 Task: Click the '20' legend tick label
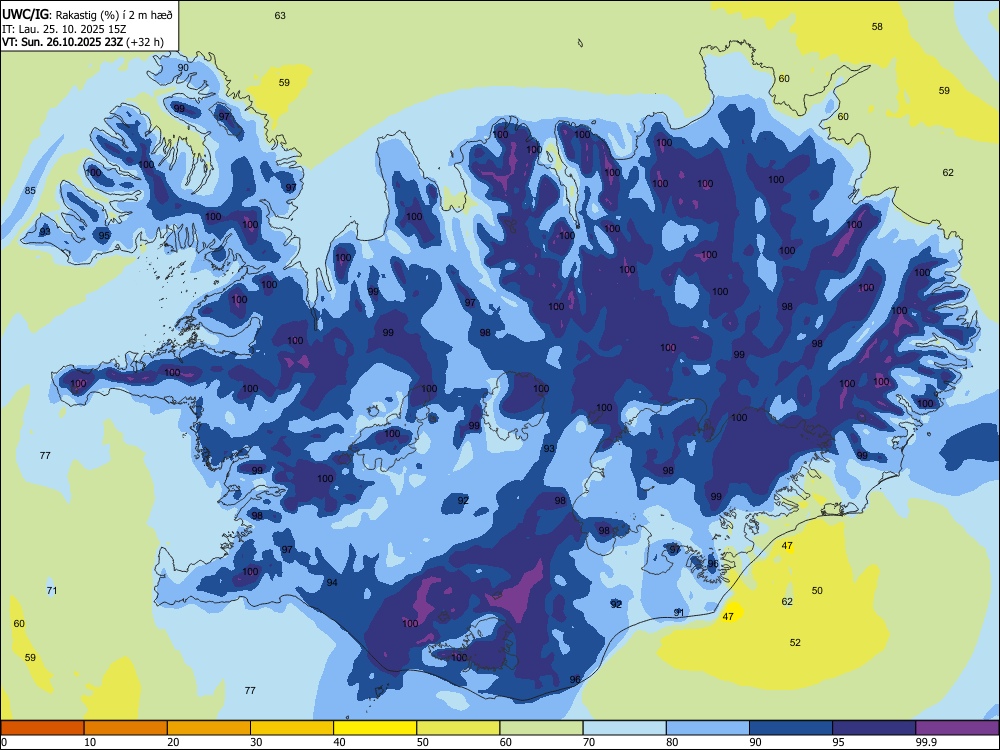click(x=173, y=742)
